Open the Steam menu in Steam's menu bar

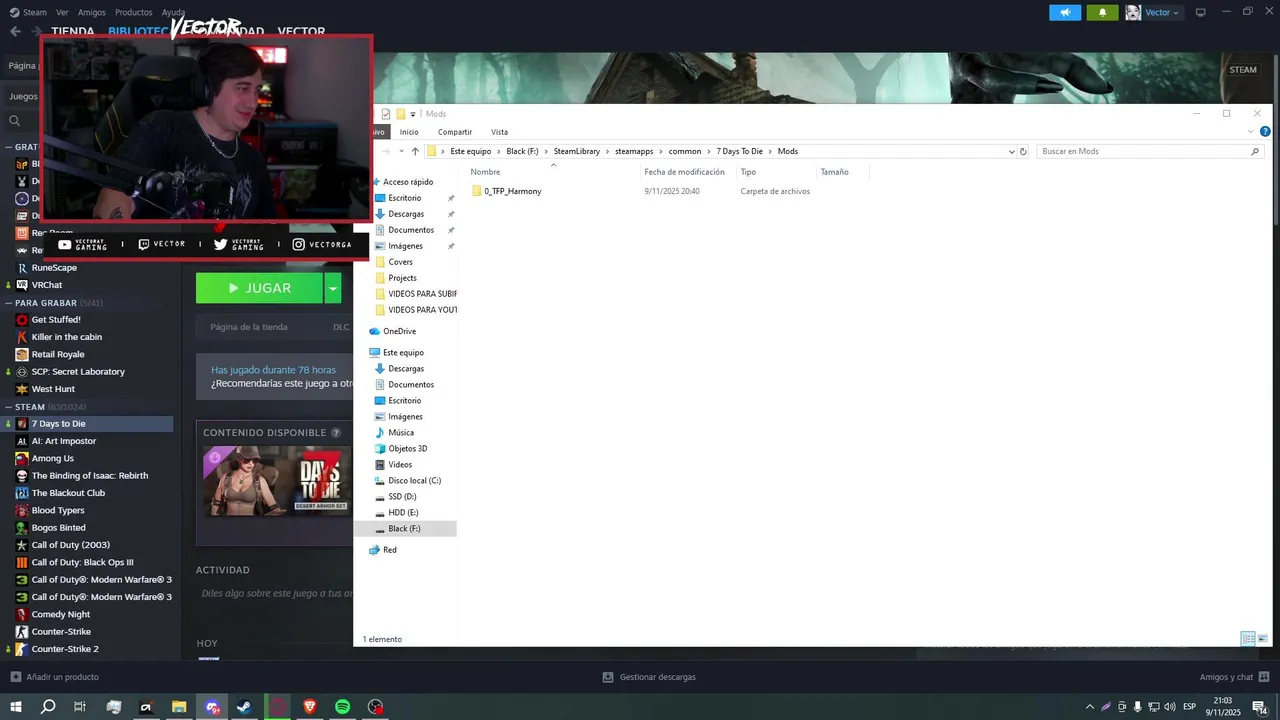pos(29,12)
